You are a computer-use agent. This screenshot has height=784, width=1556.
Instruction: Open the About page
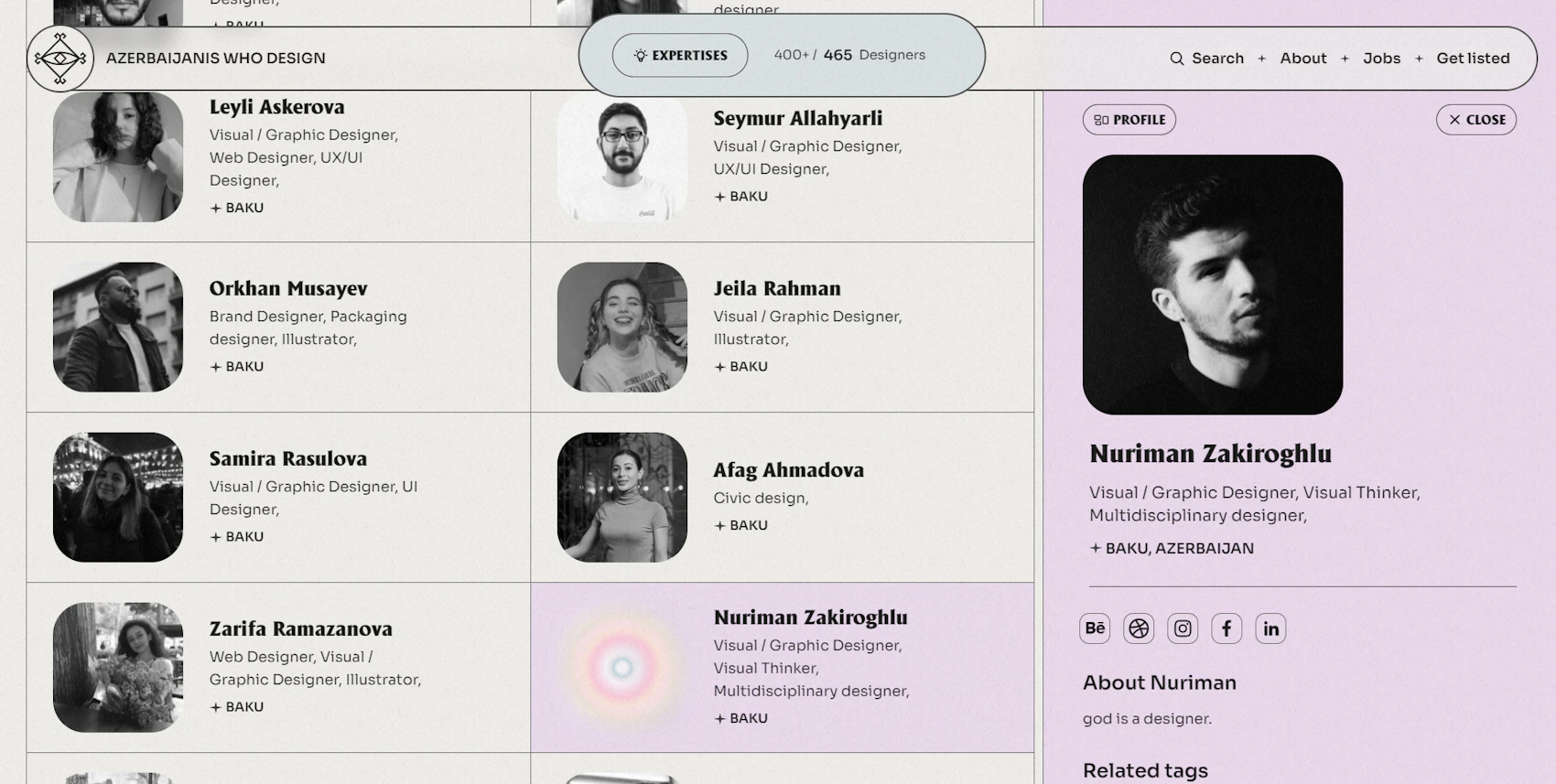(1302, 59)
